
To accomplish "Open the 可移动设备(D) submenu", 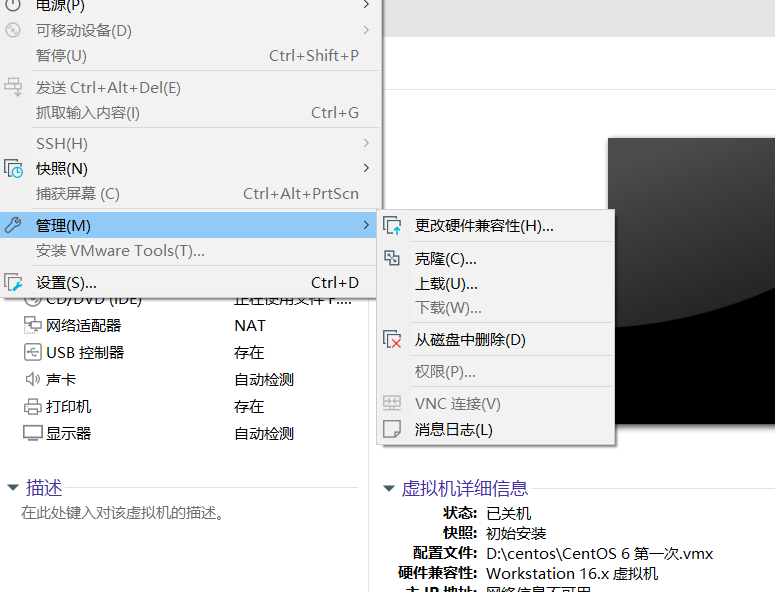I will coord(190,30).
